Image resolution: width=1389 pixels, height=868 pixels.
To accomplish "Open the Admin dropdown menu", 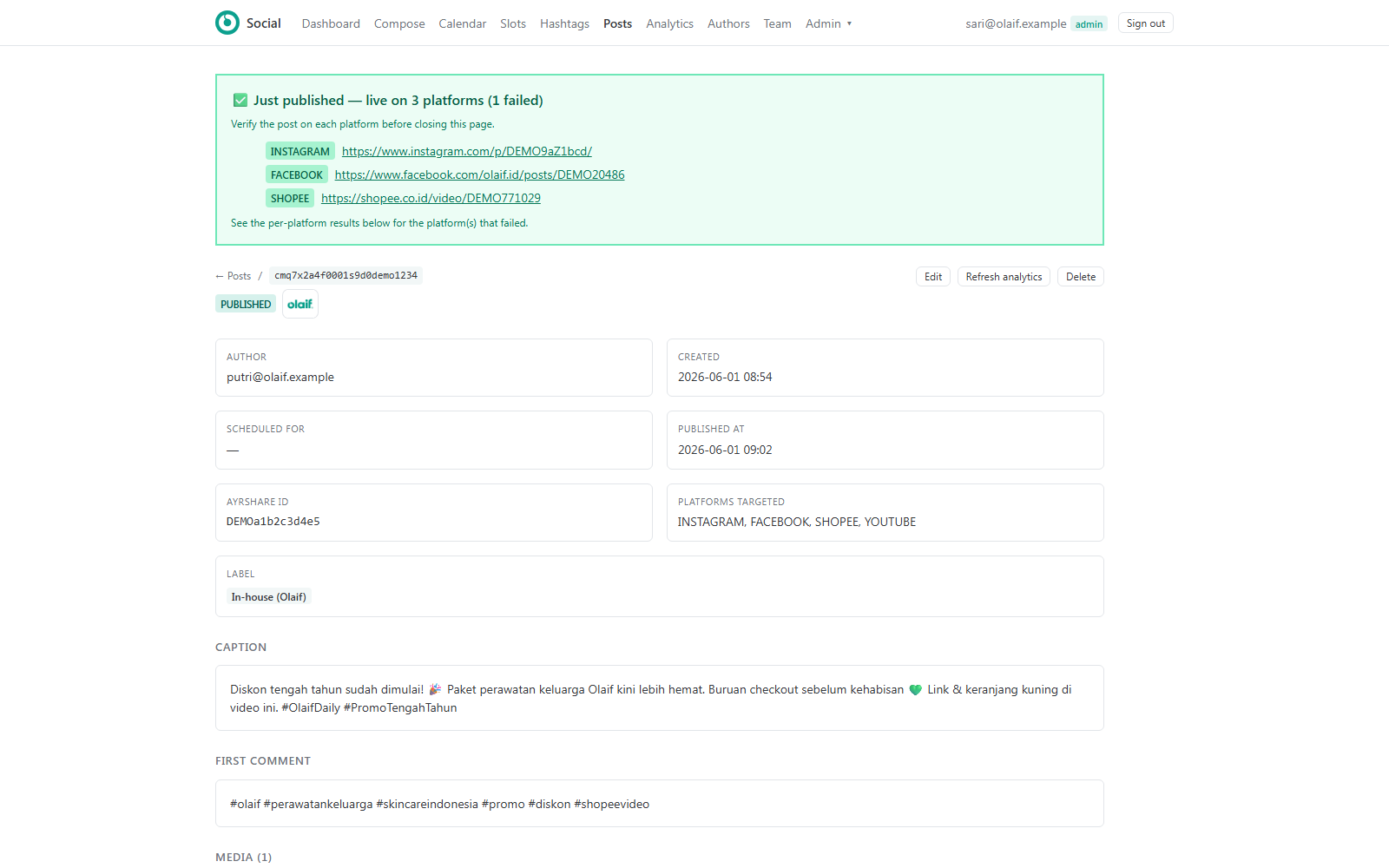I will (828, 23).
